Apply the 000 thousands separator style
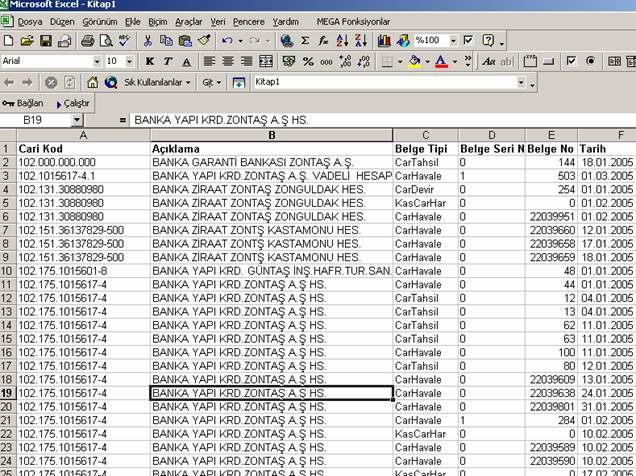The image size is (636, 476). point(326,61)
